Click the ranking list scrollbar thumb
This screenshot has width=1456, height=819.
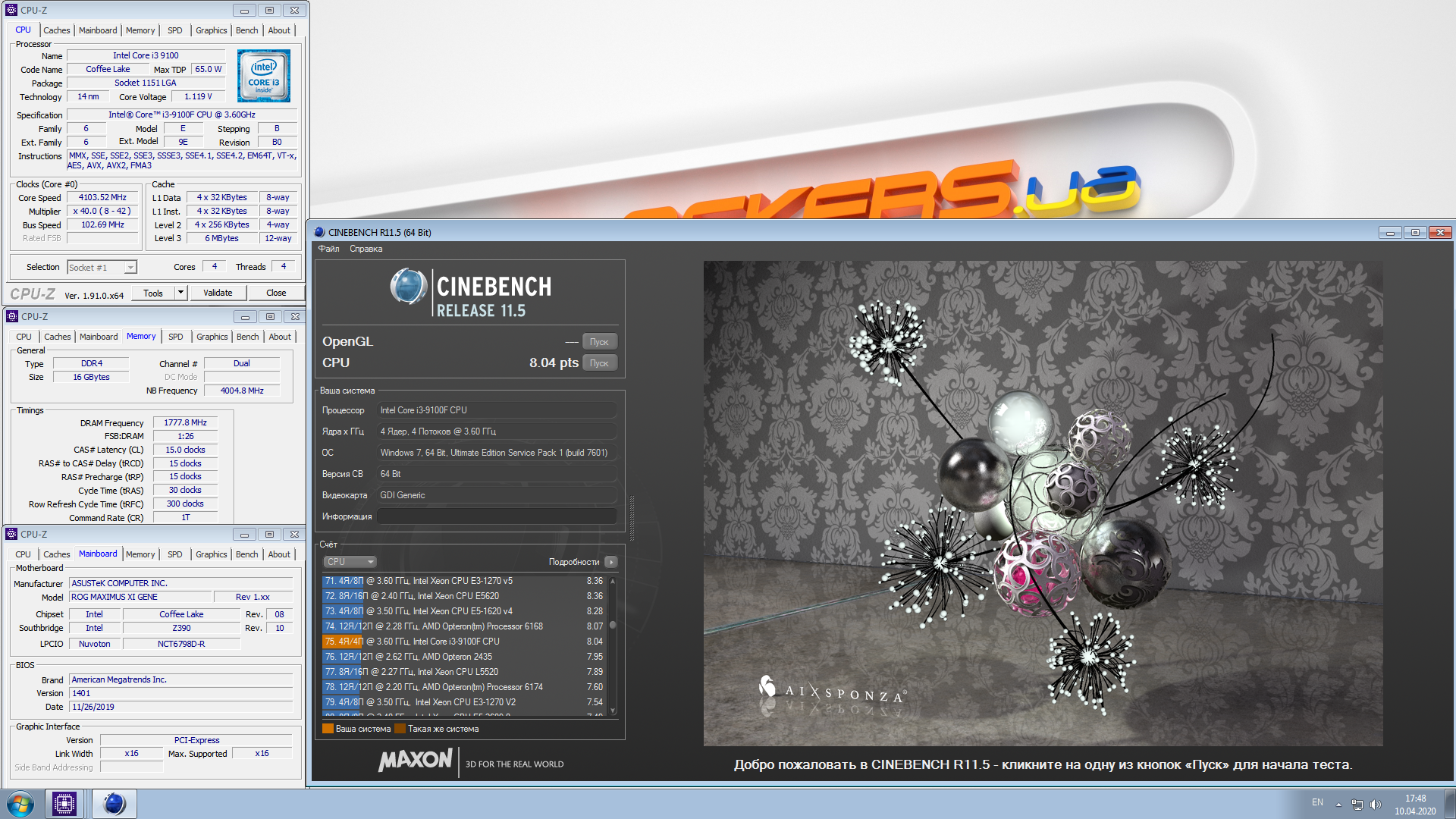click(x=613, y=626)
